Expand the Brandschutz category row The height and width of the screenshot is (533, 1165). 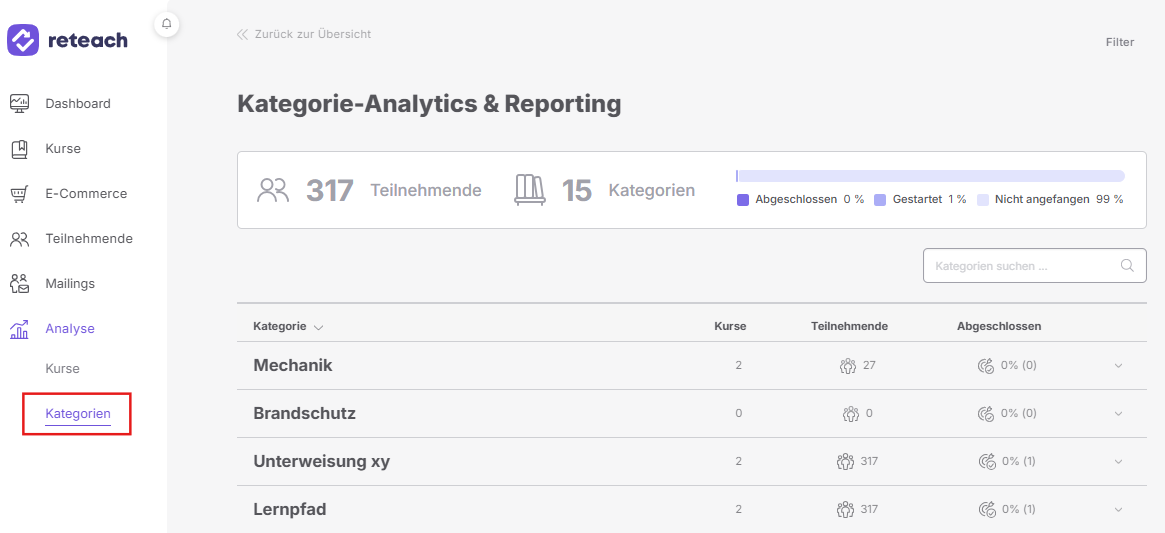[1119, 413]
